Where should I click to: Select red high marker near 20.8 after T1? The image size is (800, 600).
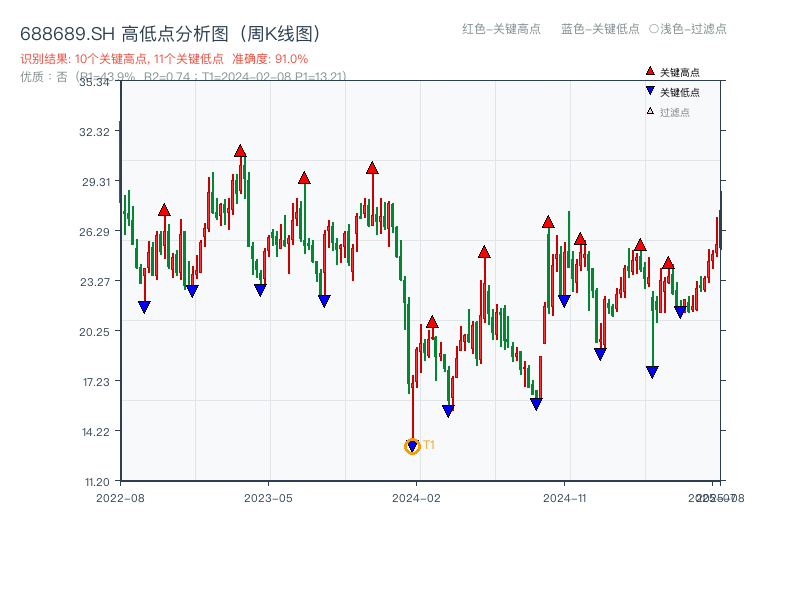click(x=432, y=322)
